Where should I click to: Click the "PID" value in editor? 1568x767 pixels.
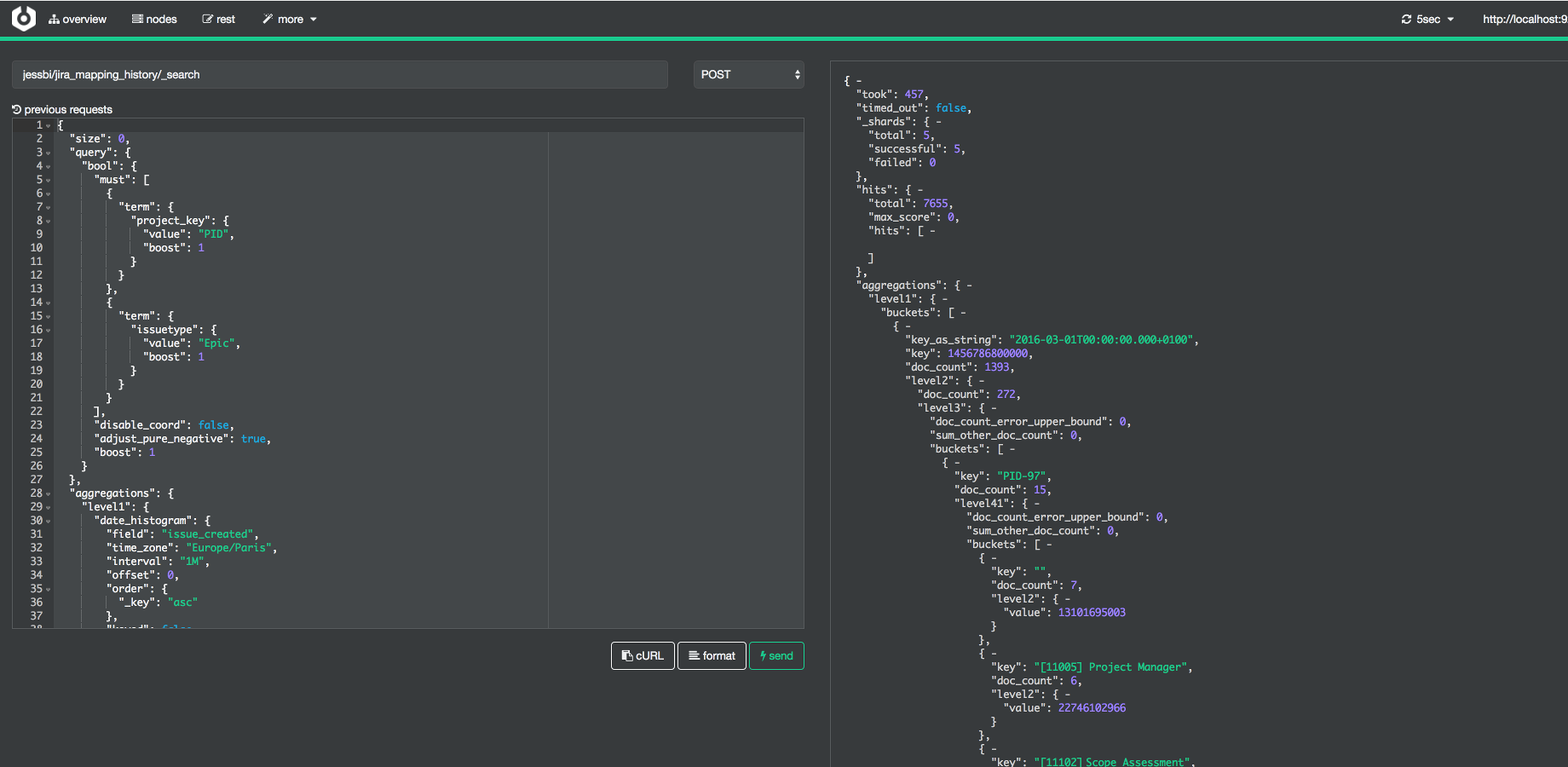point(214,234)
